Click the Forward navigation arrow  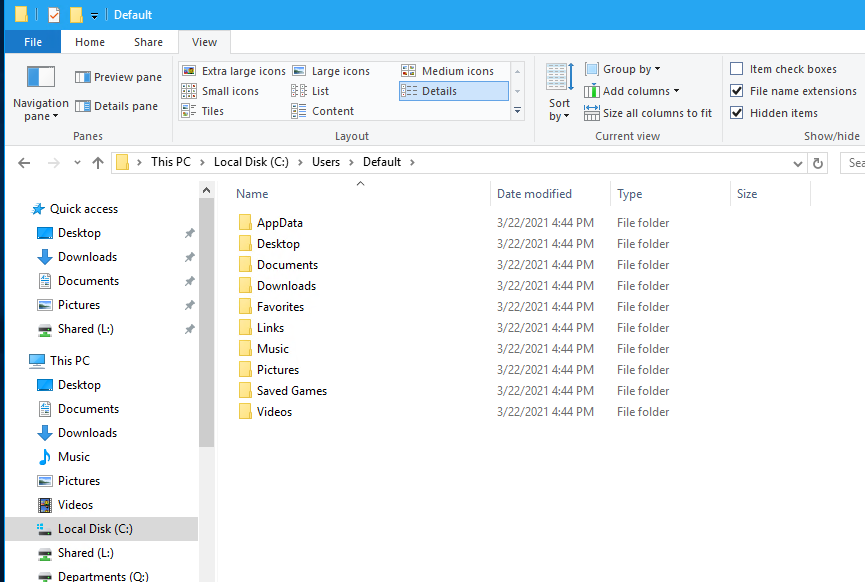tap(54, 163)
